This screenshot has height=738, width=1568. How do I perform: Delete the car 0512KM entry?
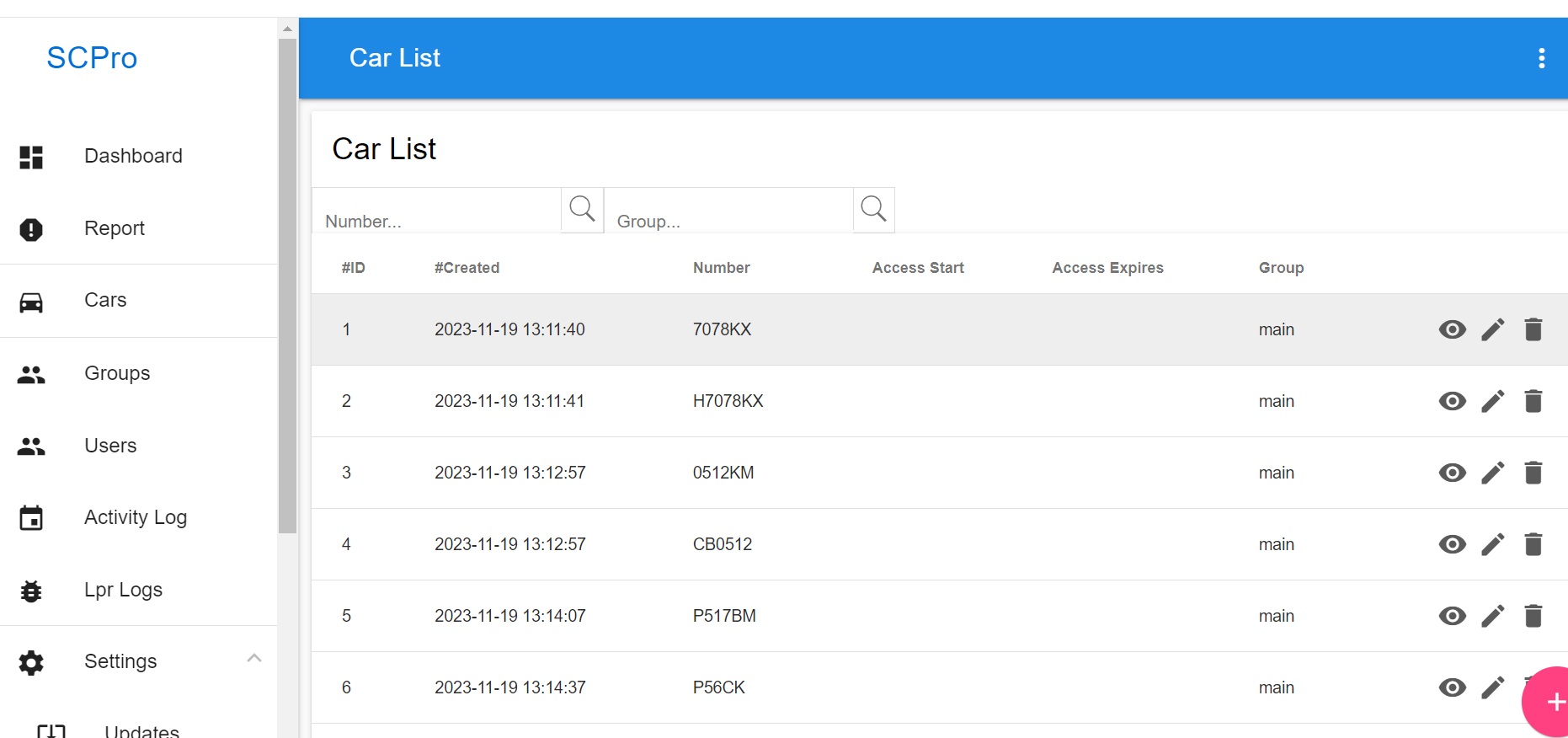tap(1533, 473)
